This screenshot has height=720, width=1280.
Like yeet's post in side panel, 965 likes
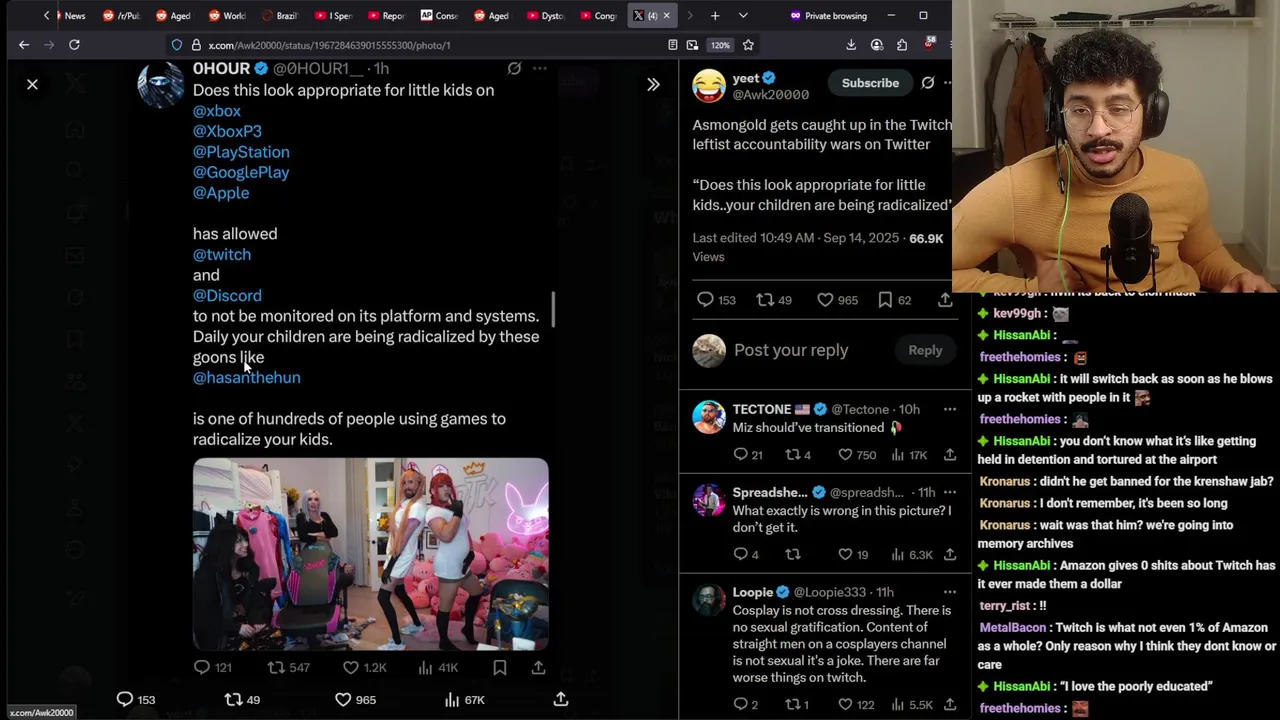[837, 300]
